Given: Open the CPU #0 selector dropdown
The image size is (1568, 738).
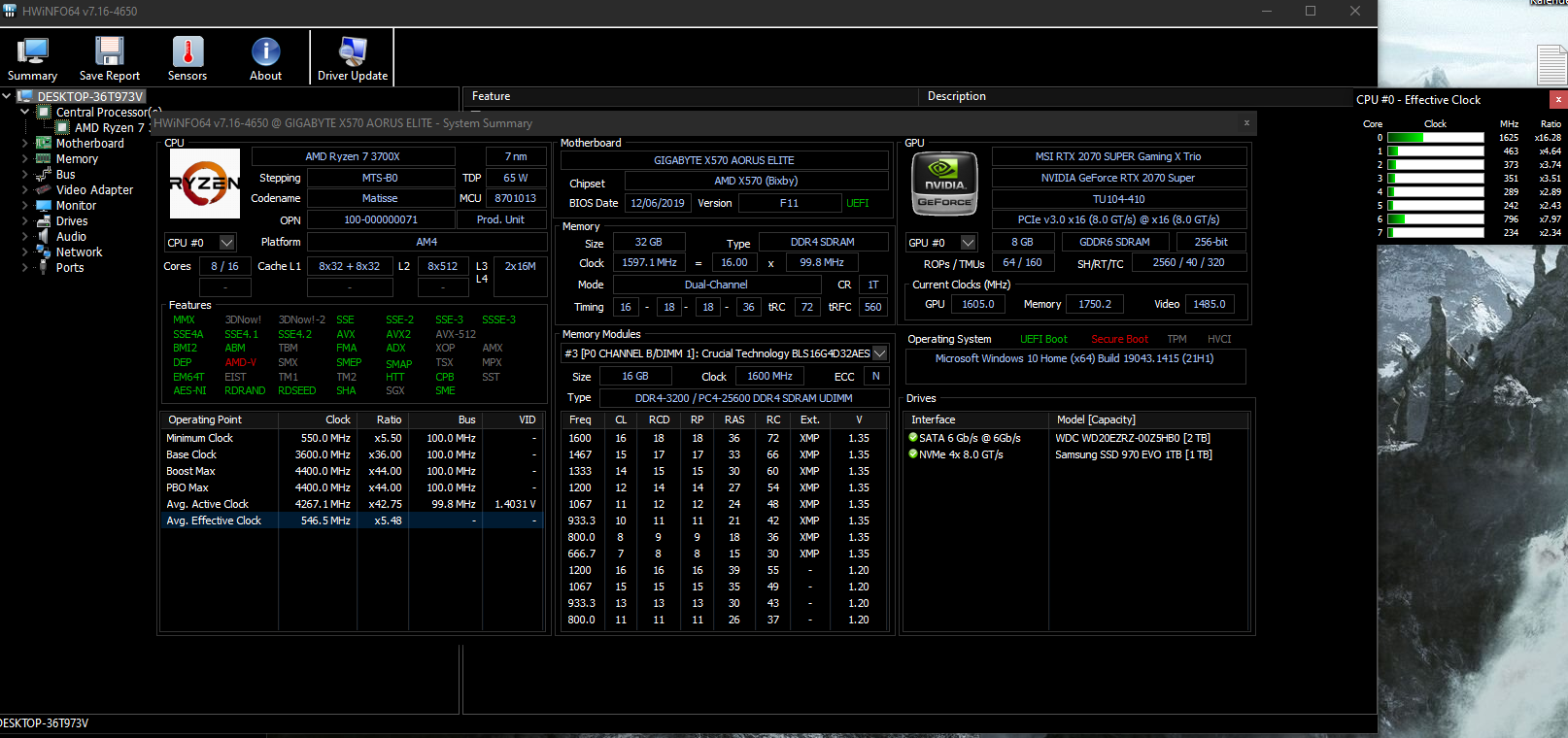Looking at the screenshot, I should click(226, 242).
